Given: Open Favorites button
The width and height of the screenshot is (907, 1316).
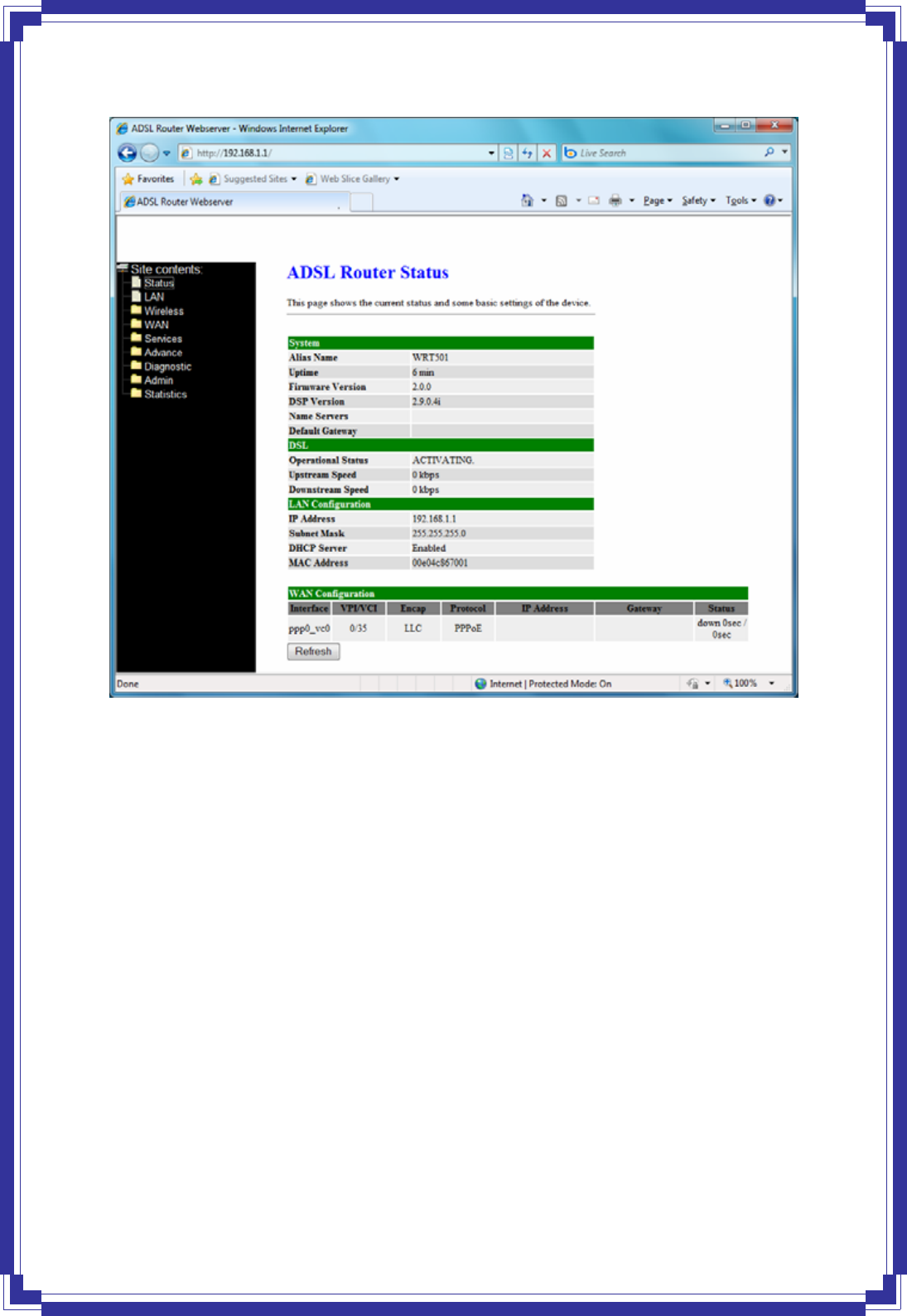Looking at the screenshot, I should pos(148,179).
